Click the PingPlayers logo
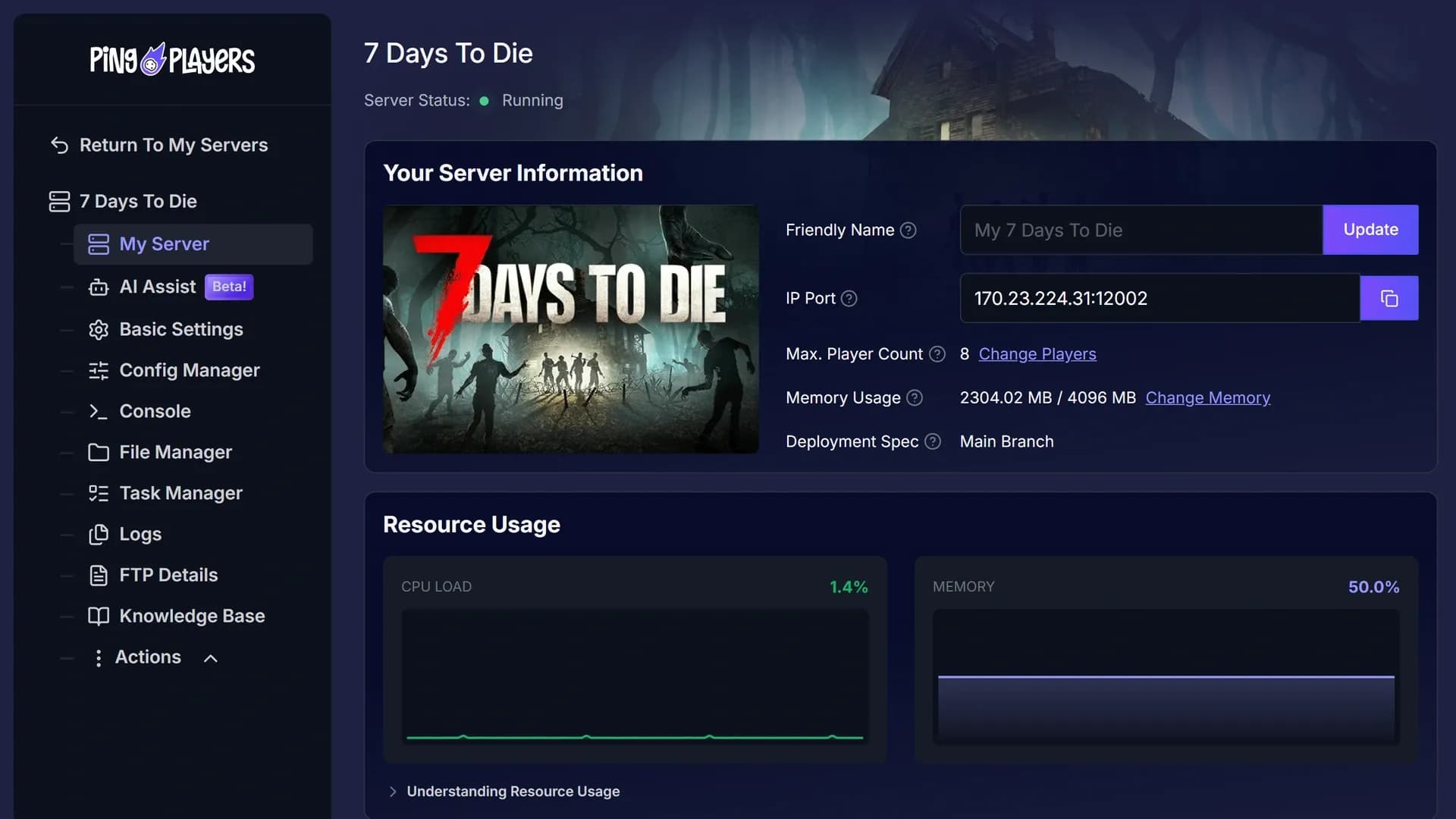Viewport: 1456px width, 819px height. click(172, 59)
